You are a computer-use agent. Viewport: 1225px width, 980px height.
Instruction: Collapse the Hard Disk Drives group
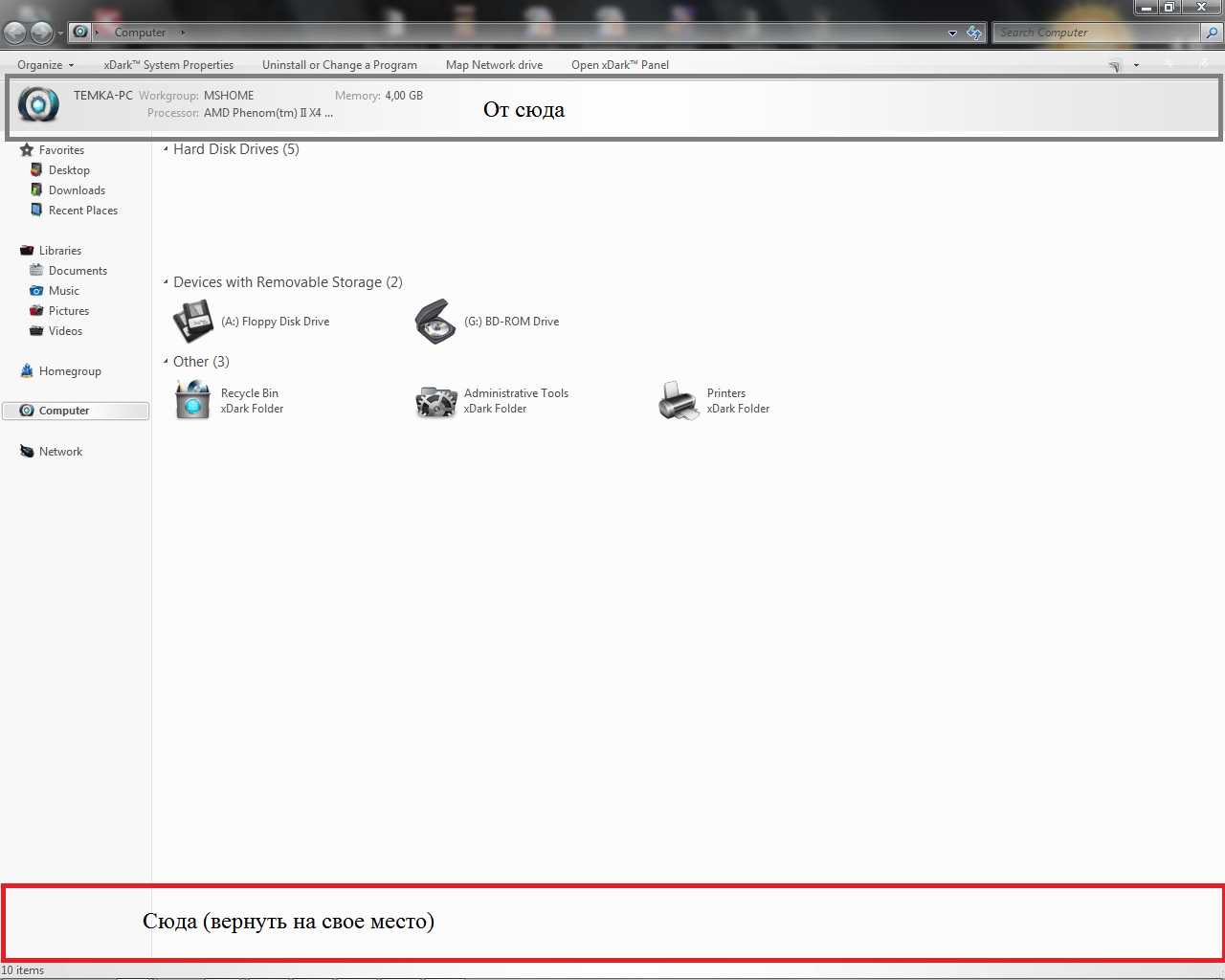166,149
